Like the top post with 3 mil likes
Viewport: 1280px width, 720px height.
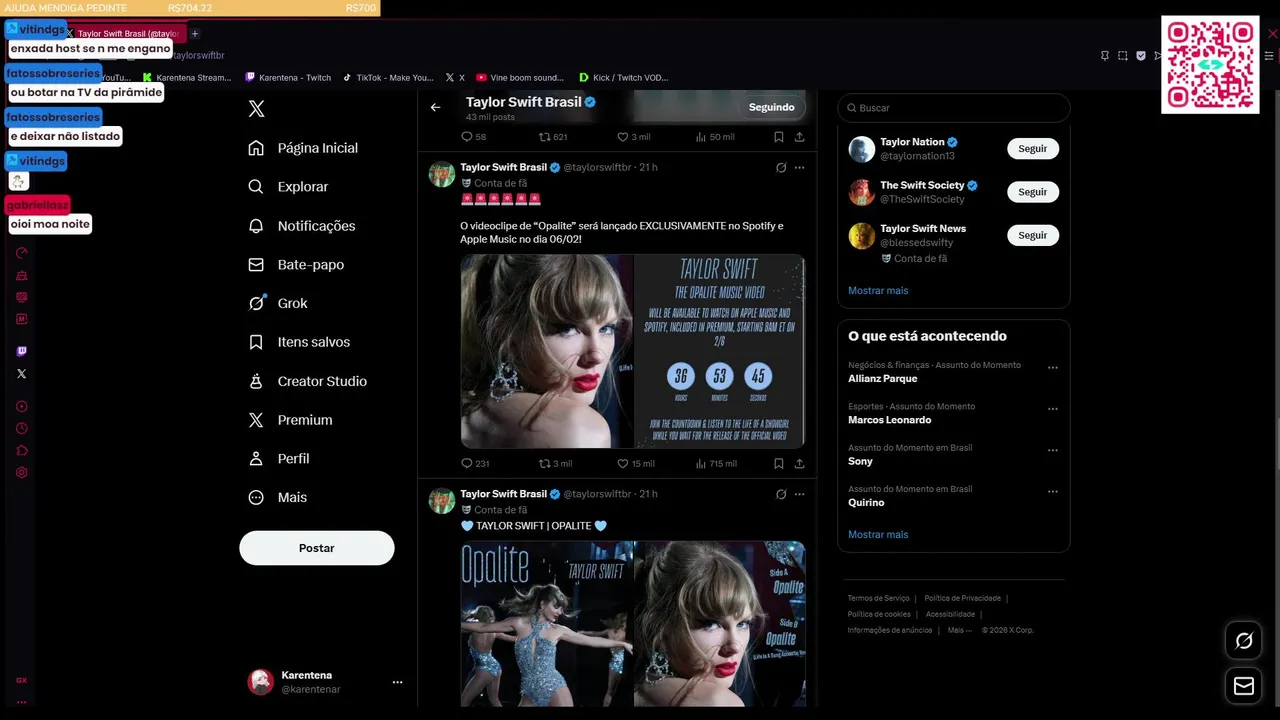point(633,137)
